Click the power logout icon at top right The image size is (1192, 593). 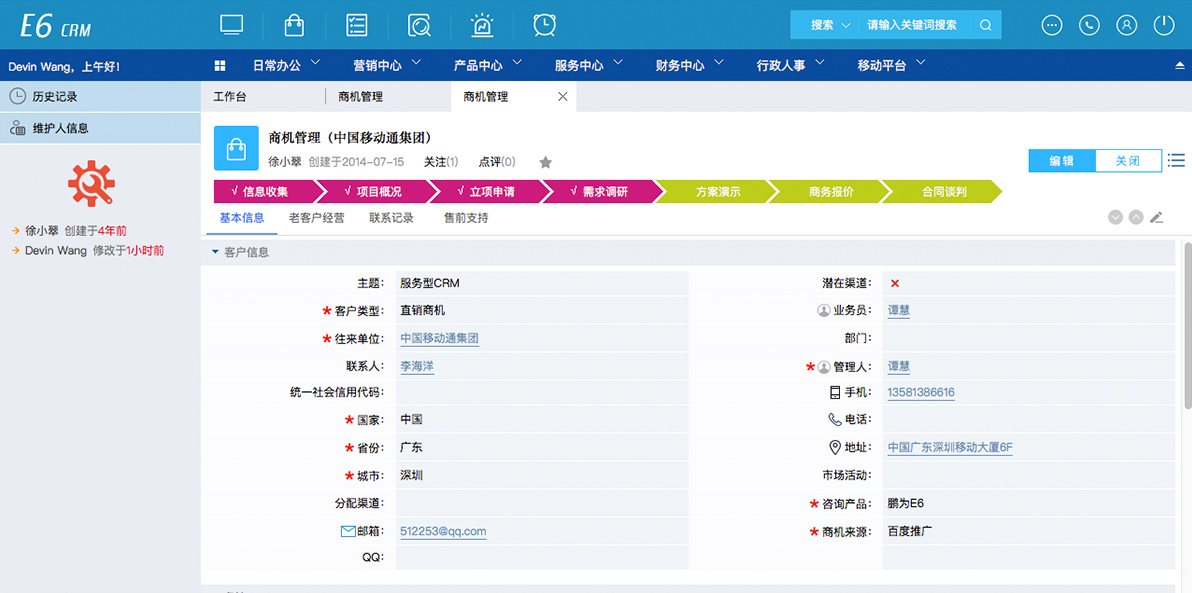[1163, 24]
